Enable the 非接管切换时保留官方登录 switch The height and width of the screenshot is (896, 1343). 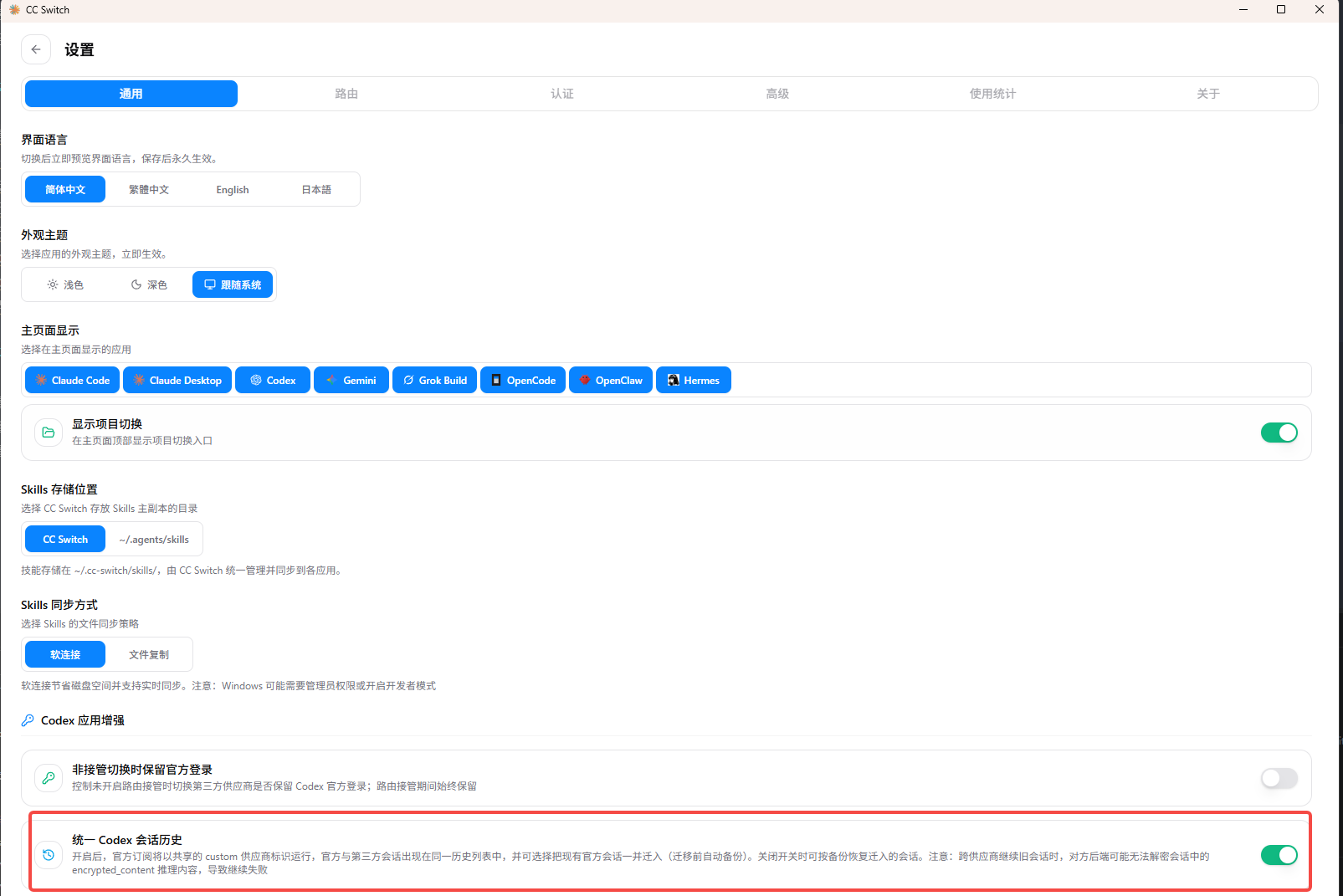(x=1279, y=778)
